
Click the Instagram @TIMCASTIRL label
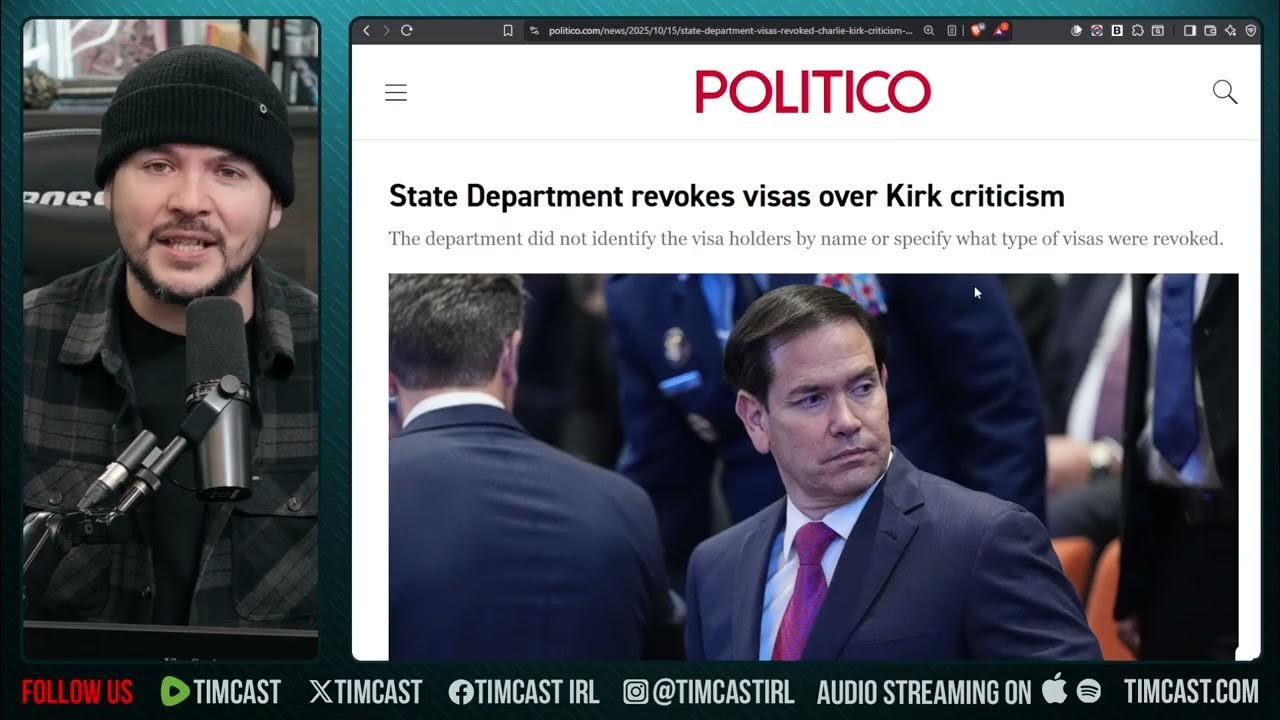(708, 691)
